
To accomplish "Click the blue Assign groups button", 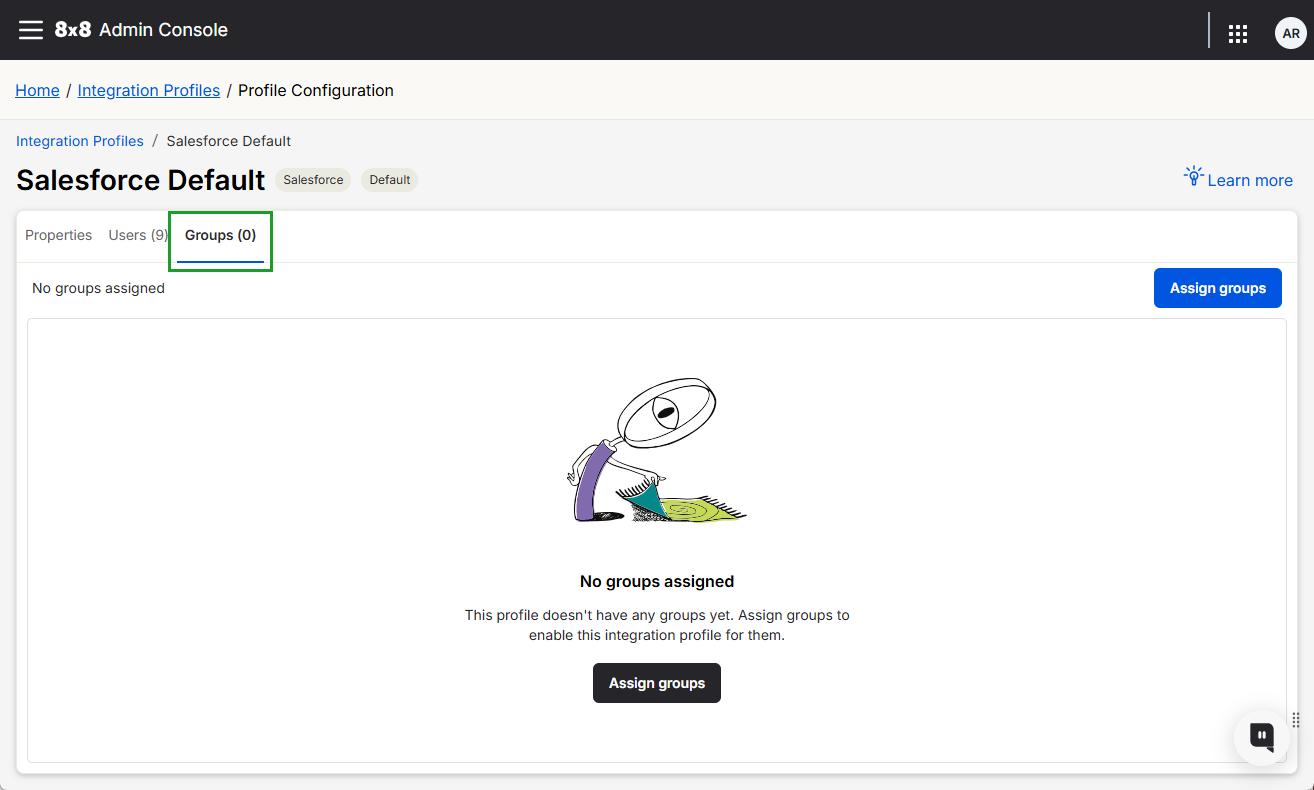I will pyautogui.click(x=1218, y=288).
